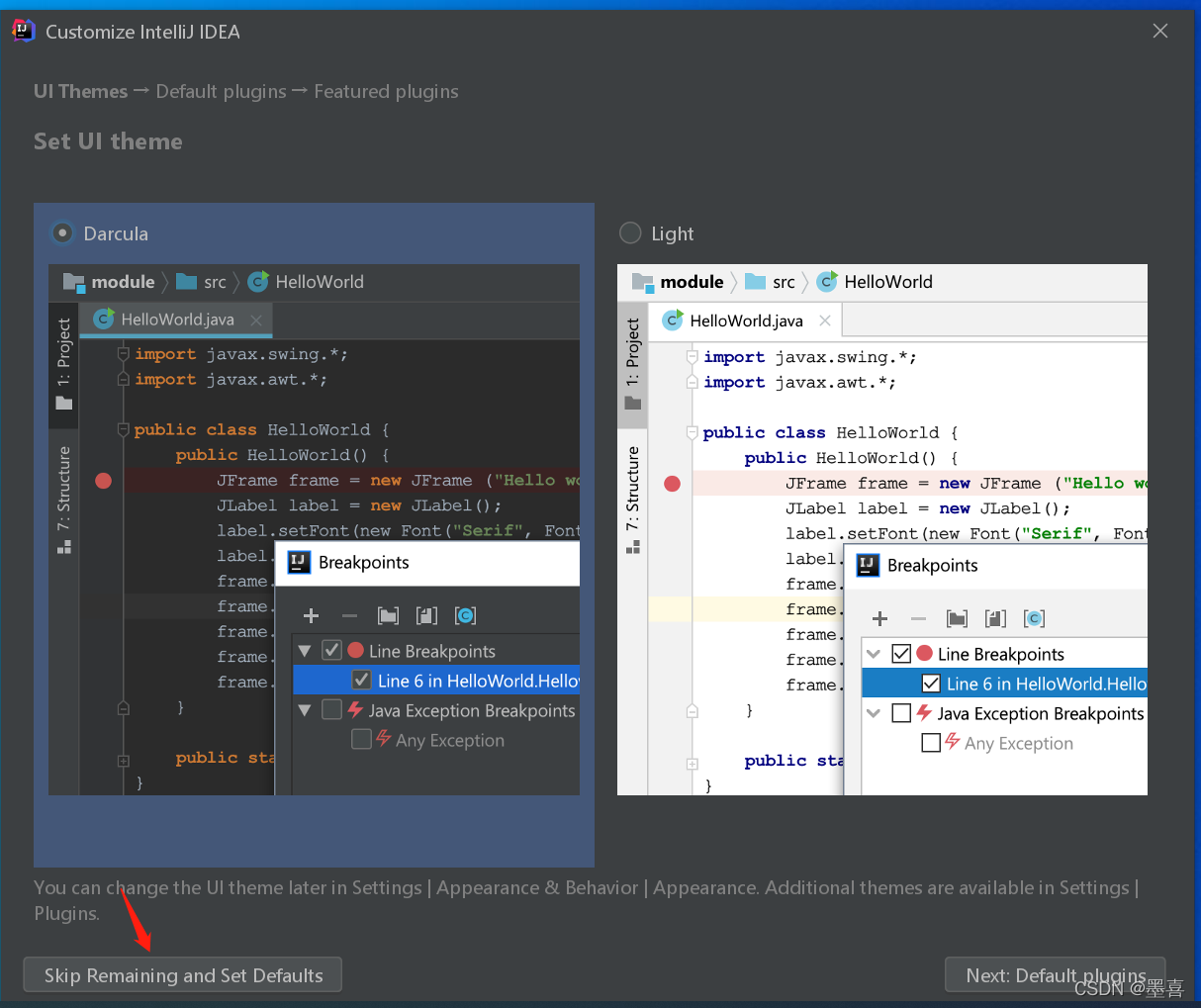Collapse the public class fold marker in Light
Viewport: 1201px width, 1008px height.
pos(693,432)
